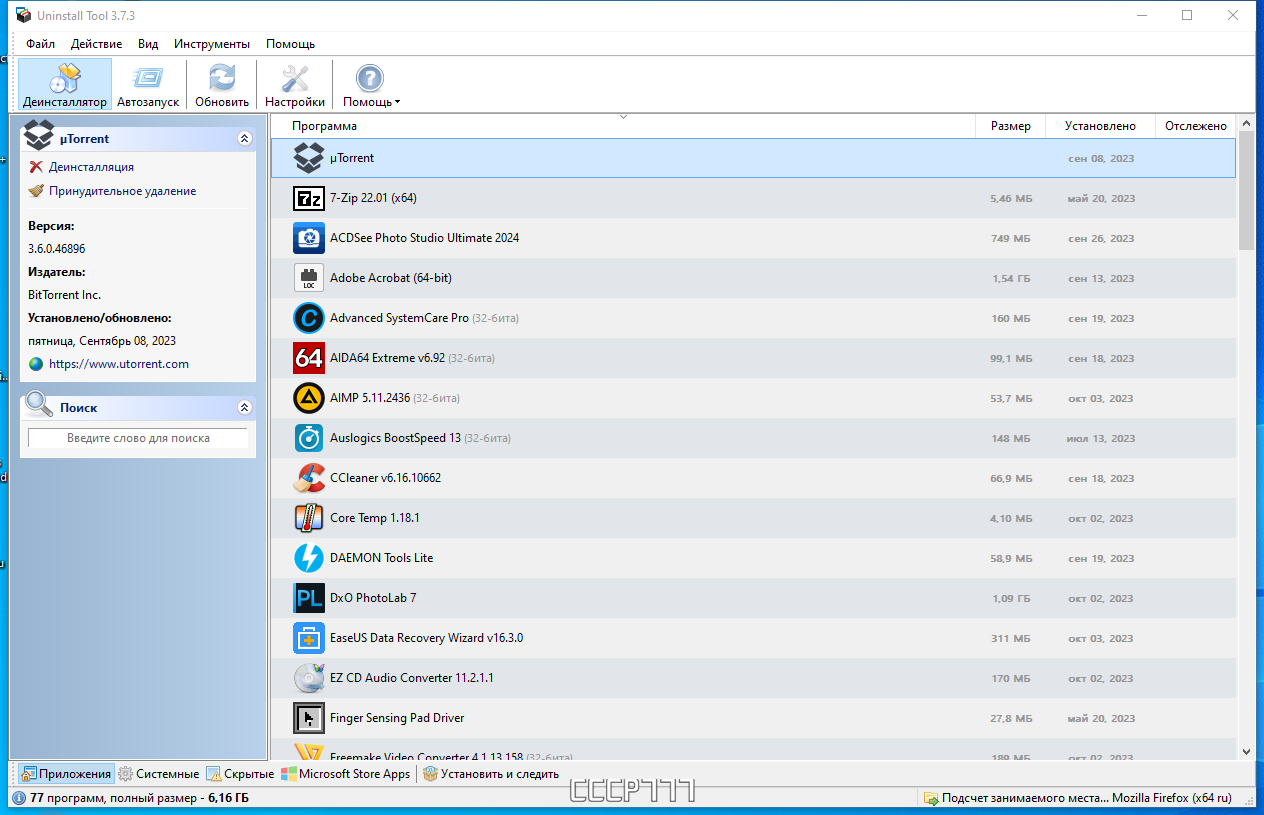Refresh the program list with the Обновить icon
Image resolution: width=1264 pixels, height=815 pixels.
tap(221, 84)
